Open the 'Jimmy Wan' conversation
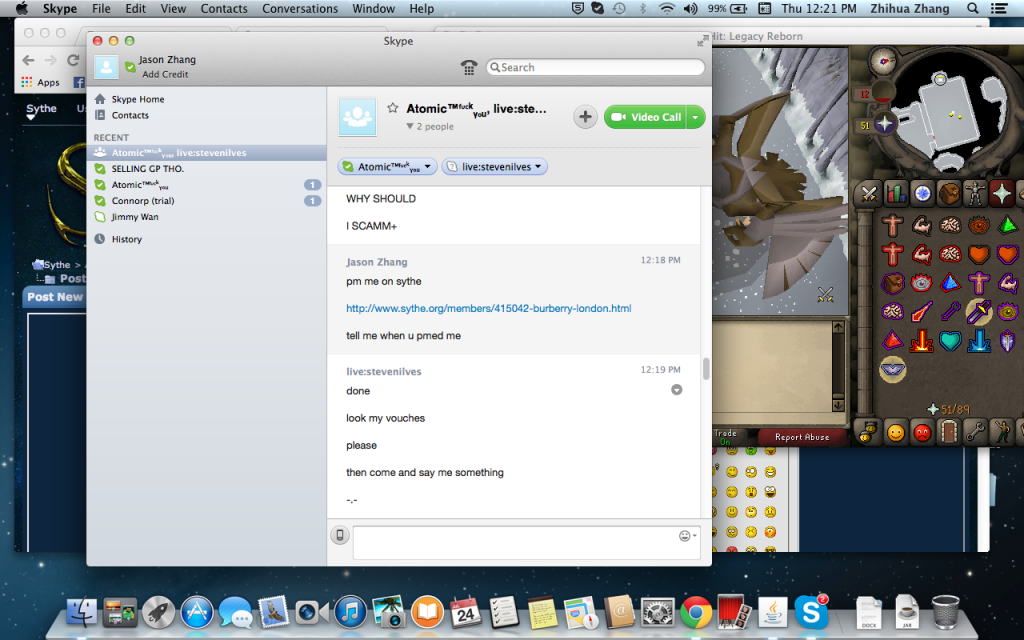 pos(206,217)
